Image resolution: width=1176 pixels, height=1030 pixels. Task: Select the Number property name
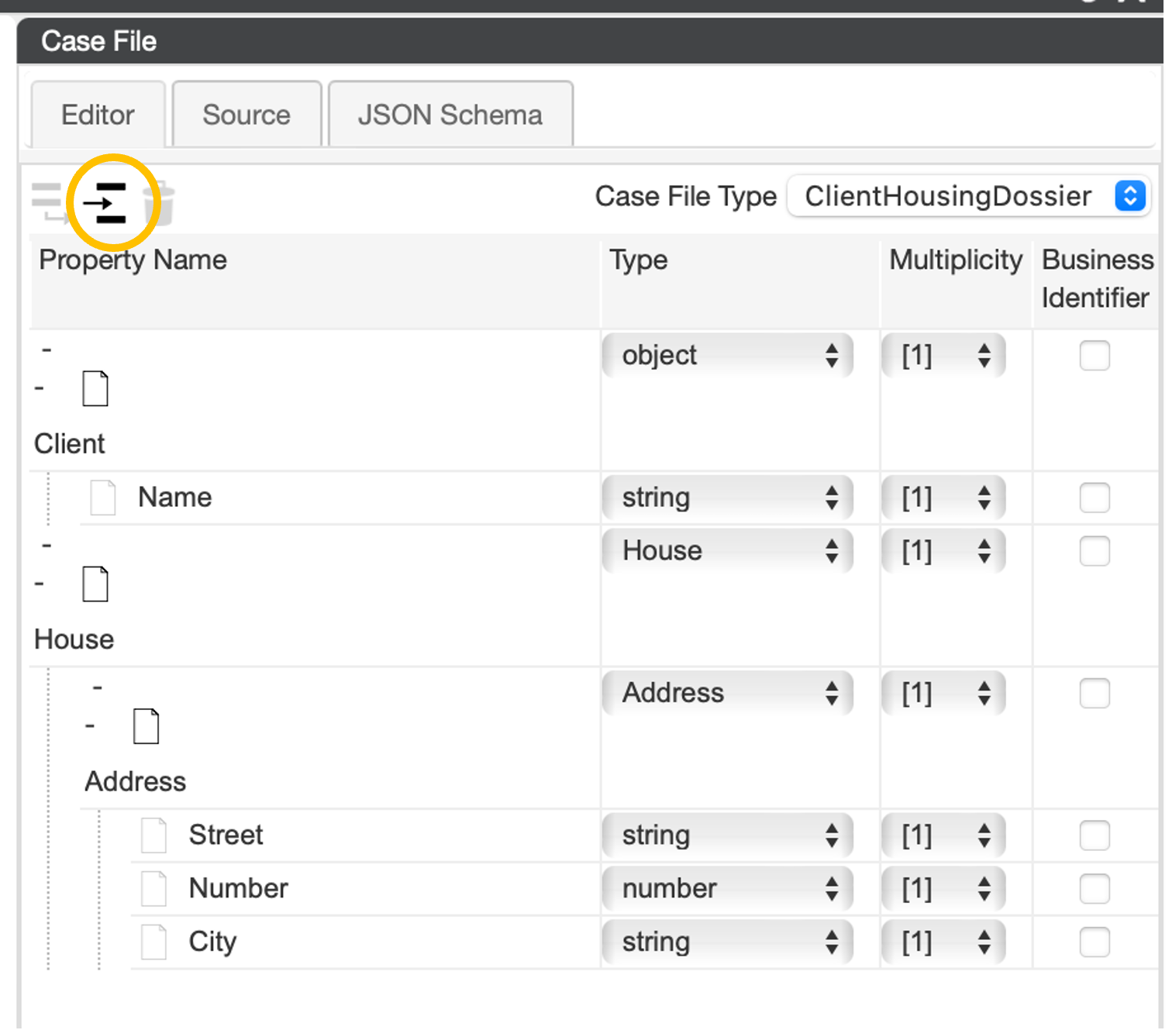point(238,888)
